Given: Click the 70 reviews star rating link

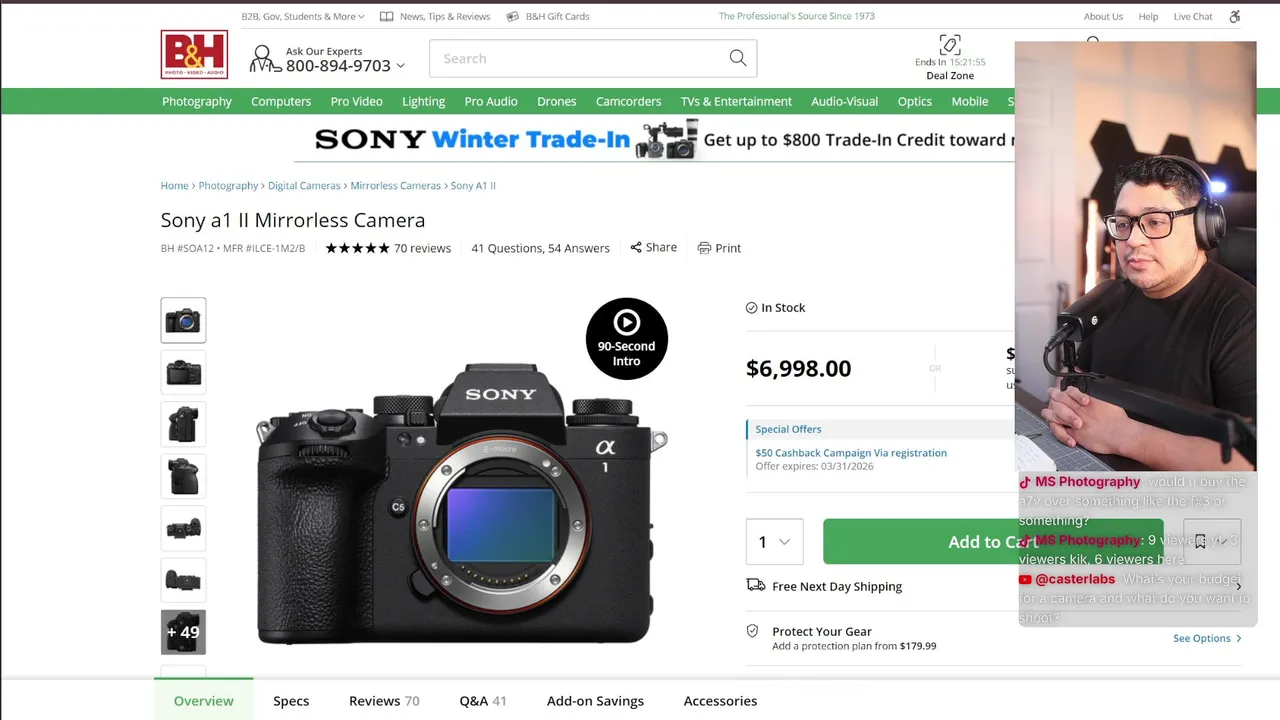Looking at the screenshot, I should [388, 248].
